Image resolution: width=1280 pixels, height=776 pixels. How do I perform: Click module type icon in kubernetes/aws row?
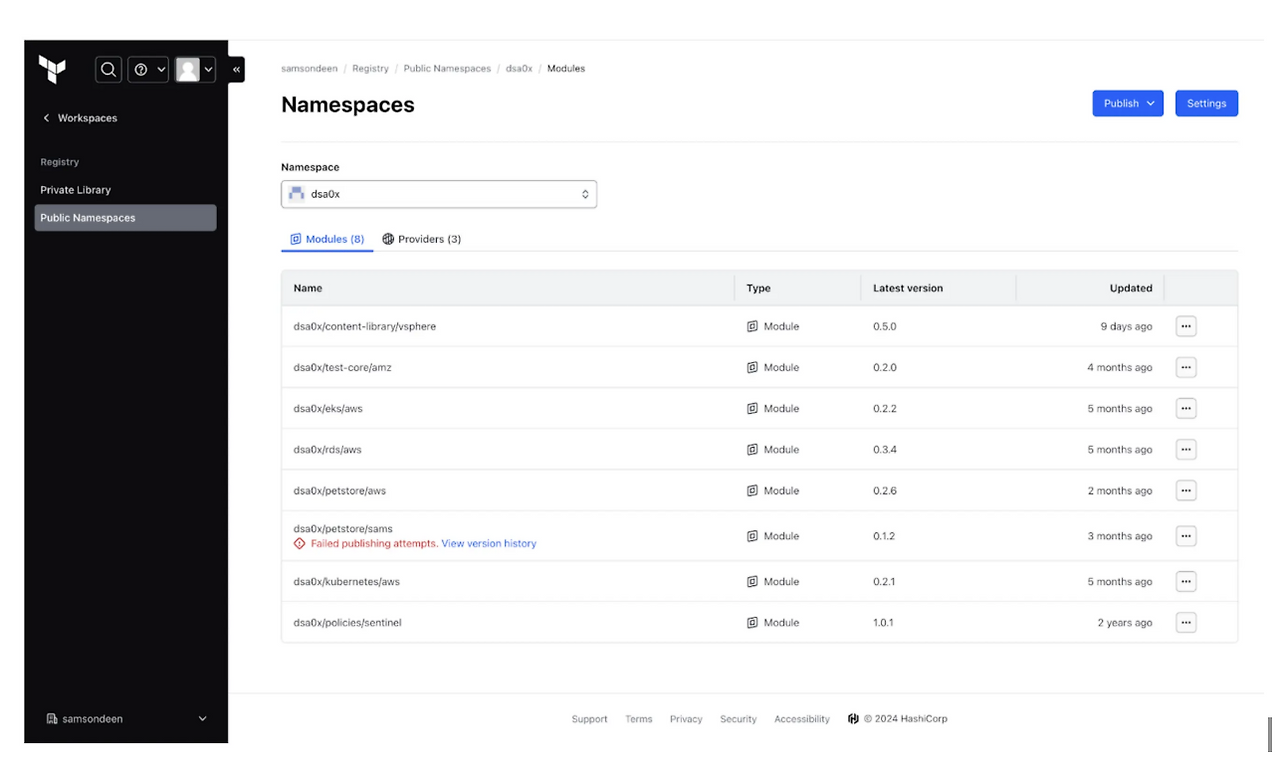[x=752, y=582]
